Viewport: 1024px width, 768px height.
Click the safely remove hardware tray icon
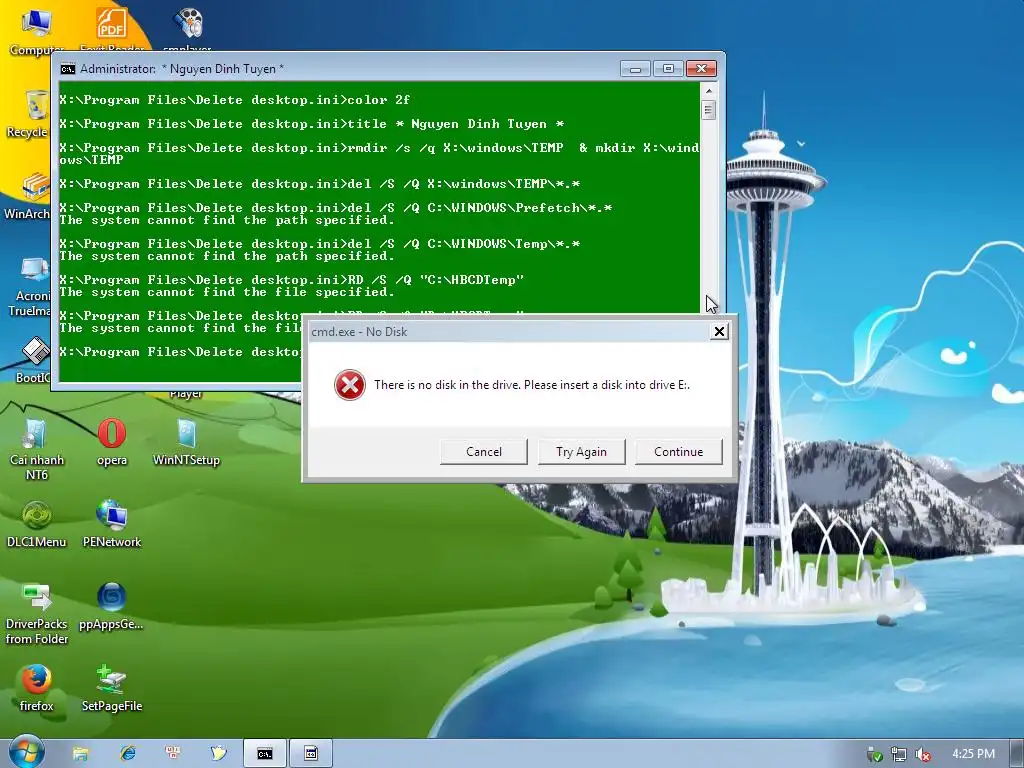click(875, 755)
